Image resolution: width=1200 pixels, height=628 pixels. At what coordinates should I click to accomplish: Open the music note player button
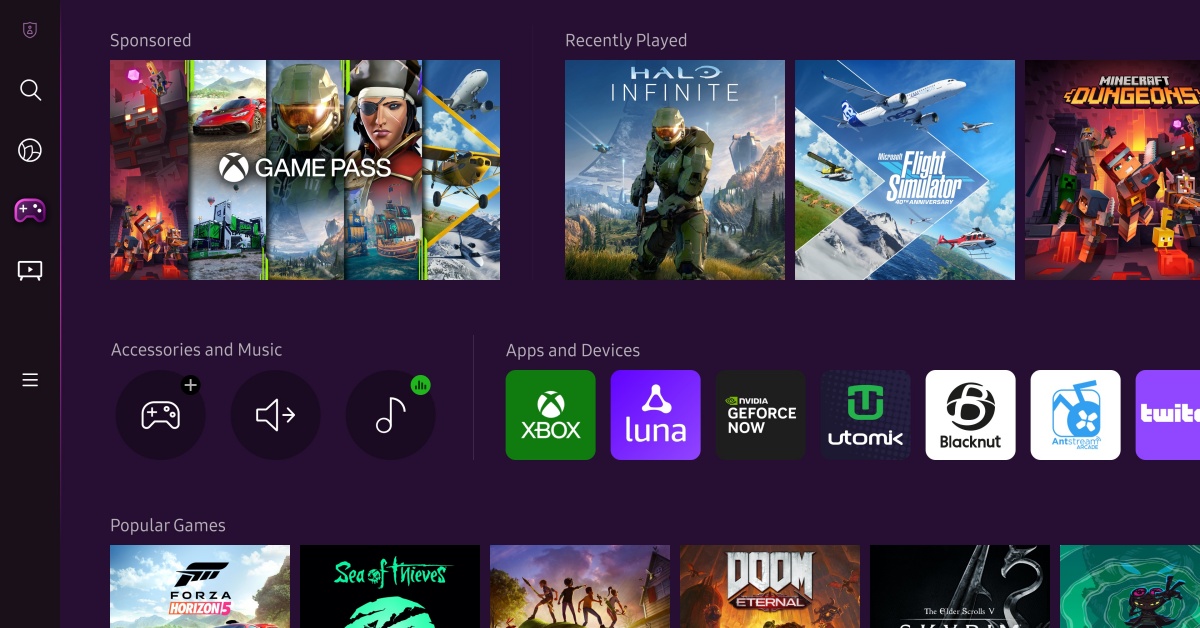(x=390, y=415)
